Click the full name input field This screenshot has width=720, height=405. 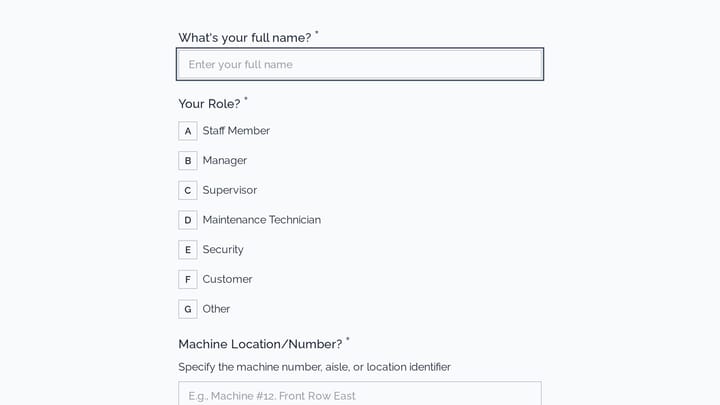coord(360,64)
